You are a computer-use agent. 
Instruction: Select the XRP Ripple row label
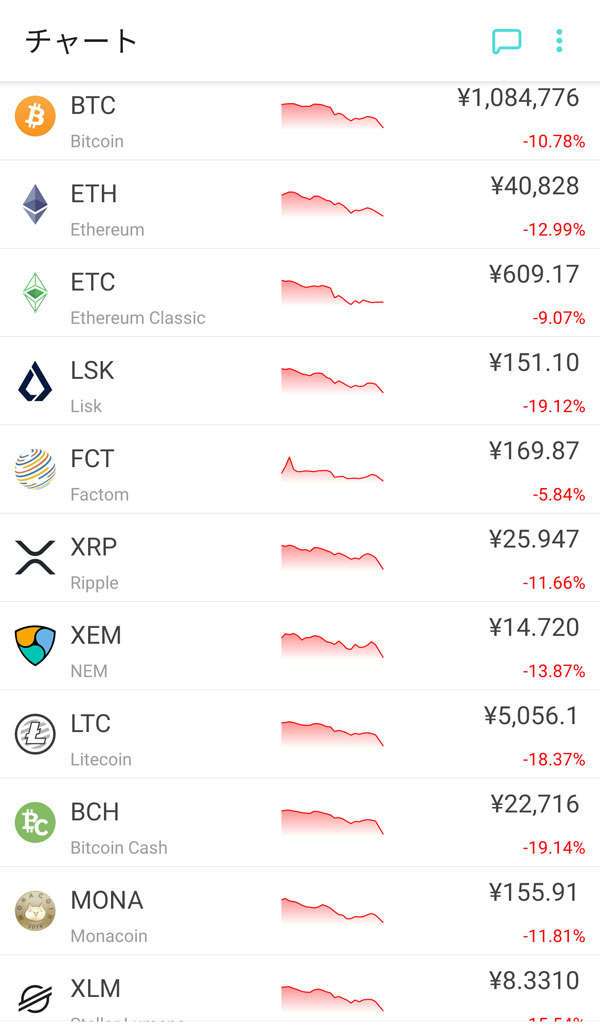coord(94,582)
